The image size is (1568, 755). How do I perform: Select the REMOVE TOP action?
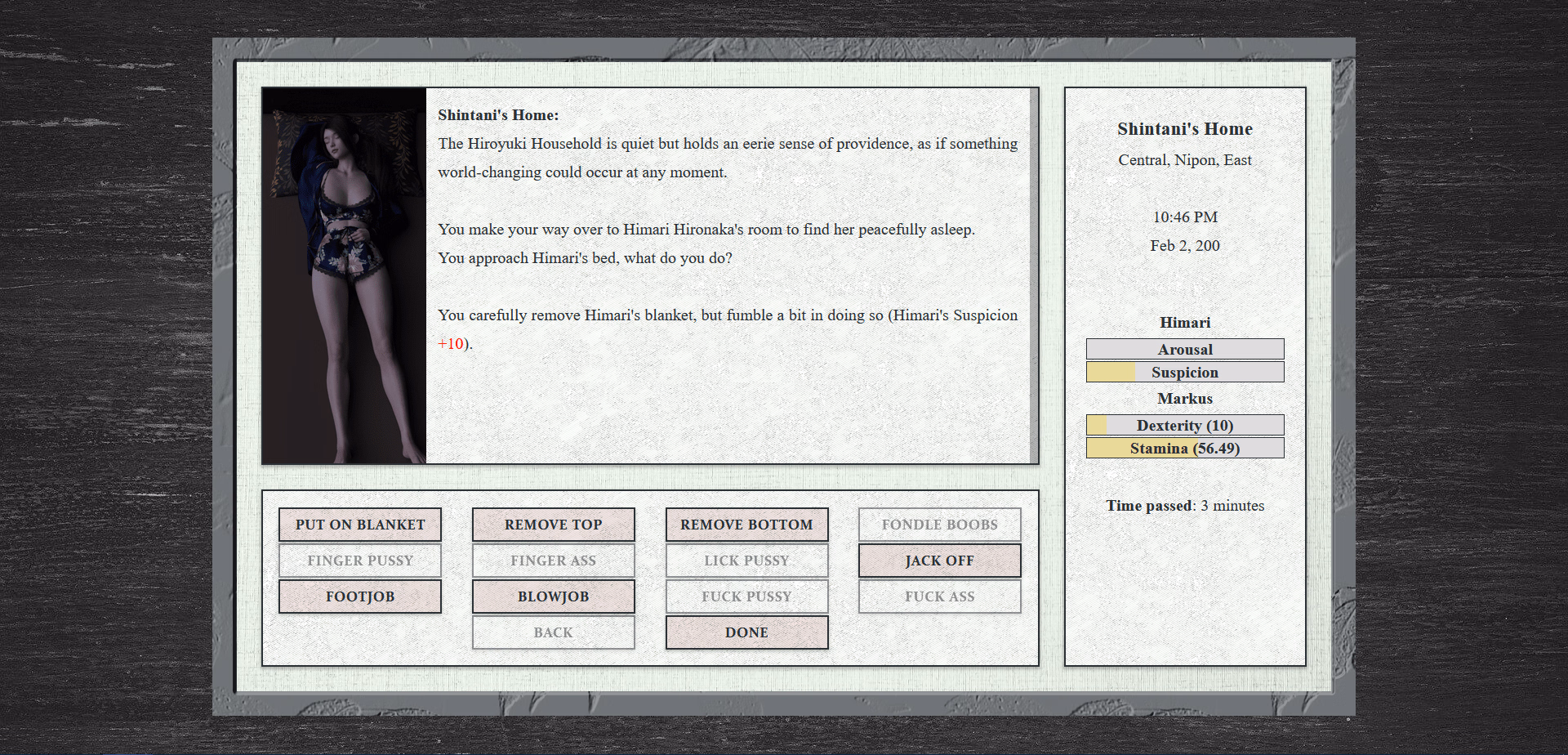pos(553,525)
